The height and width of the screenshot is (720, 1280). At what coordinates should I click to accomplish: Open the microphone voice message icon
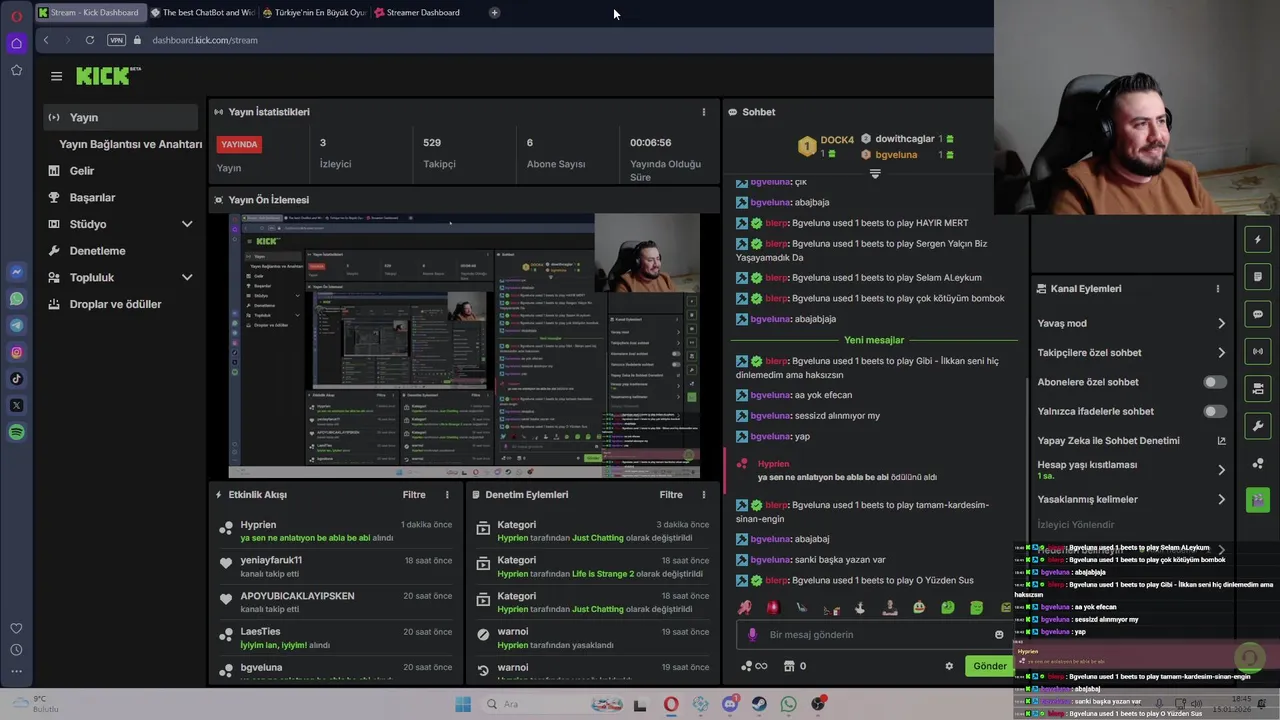tap(753, 634)
